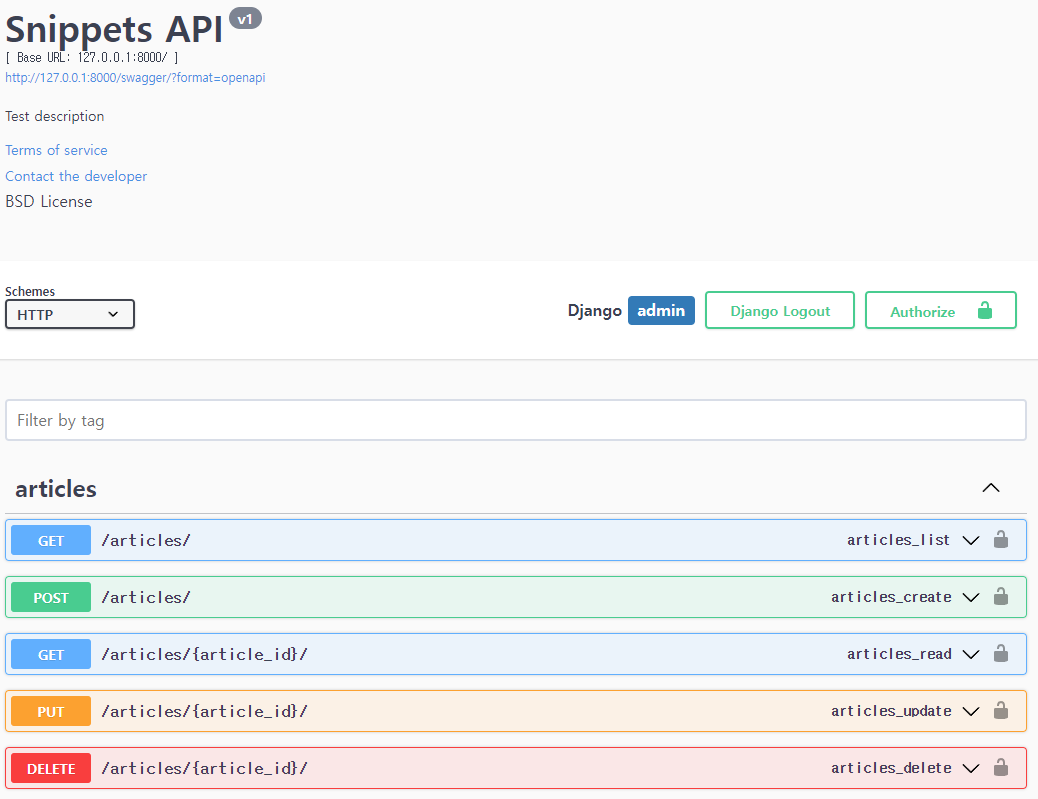
Task: Click the Base URL text
Action: tap(91, 58)
